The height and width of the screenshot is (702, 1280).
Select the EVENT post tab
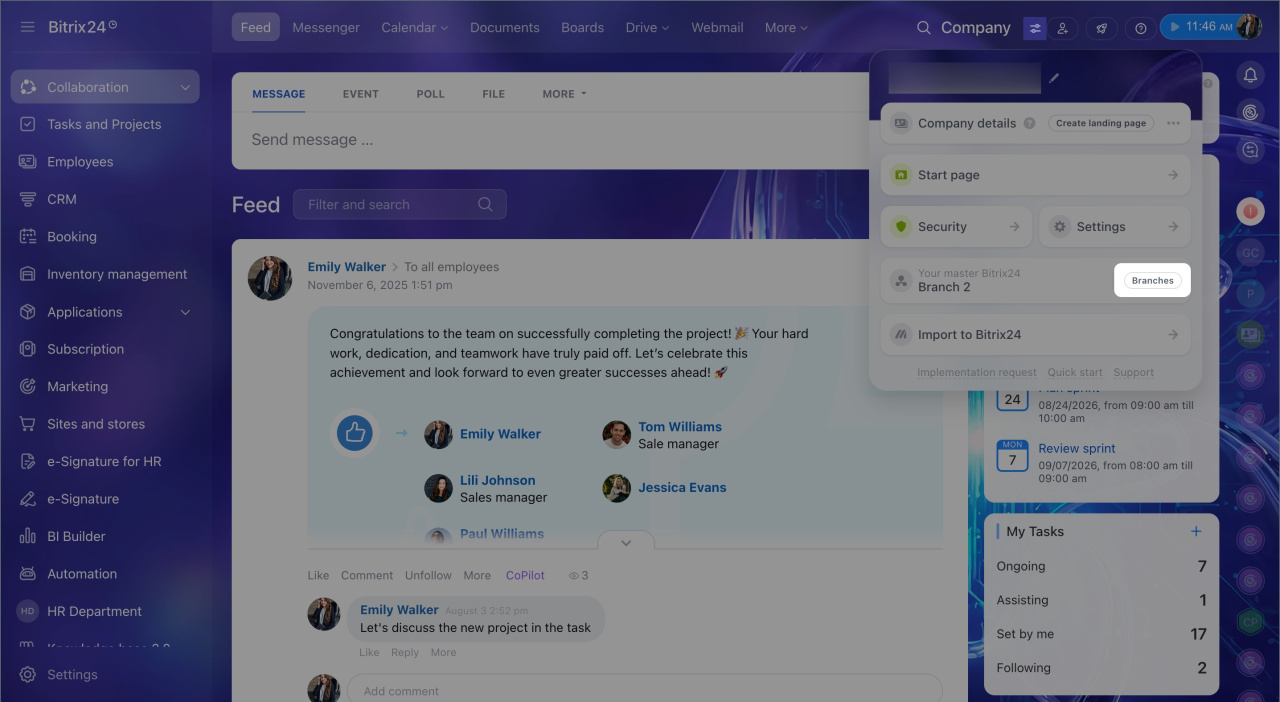click(x=360, y=94)
